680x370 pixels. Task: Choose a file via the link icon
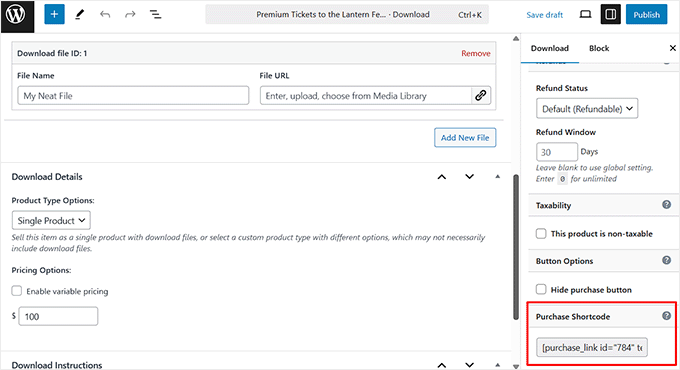pos(481,95)
